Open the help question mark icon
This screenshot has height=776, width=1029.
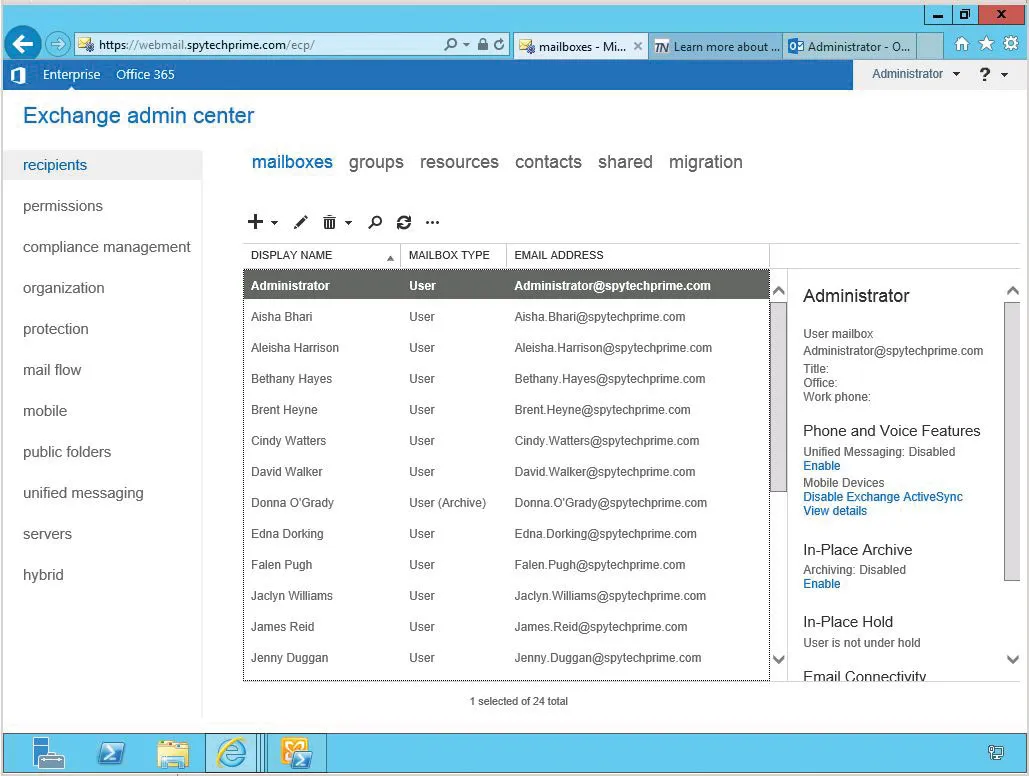tap(984, 74)
